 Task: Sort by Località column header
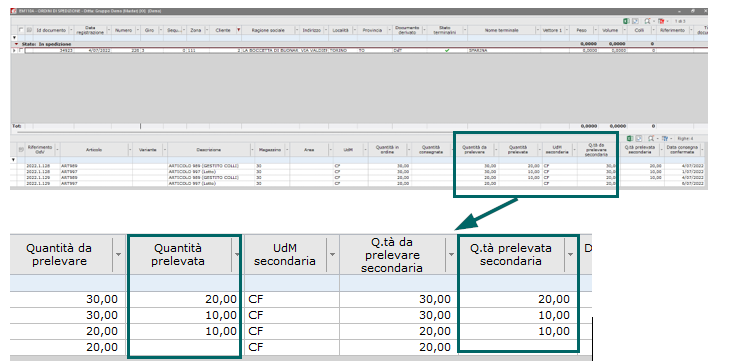coord(340,30)
